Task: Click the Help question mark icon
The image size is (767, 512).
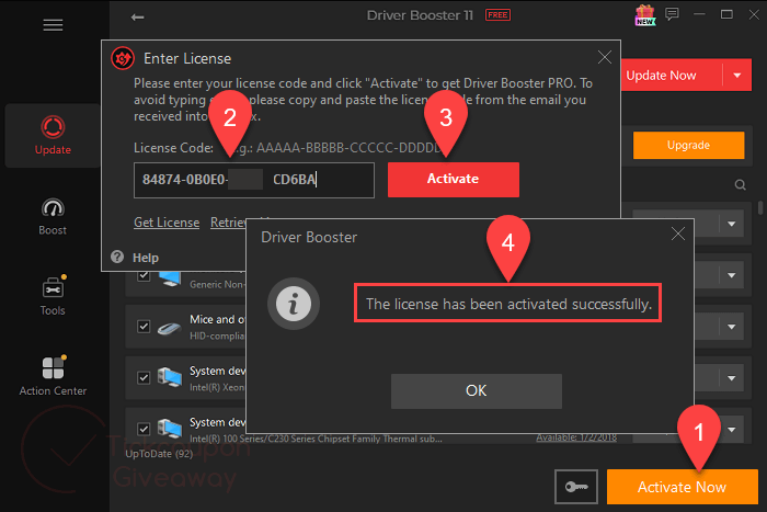Action: click(117, 257)
